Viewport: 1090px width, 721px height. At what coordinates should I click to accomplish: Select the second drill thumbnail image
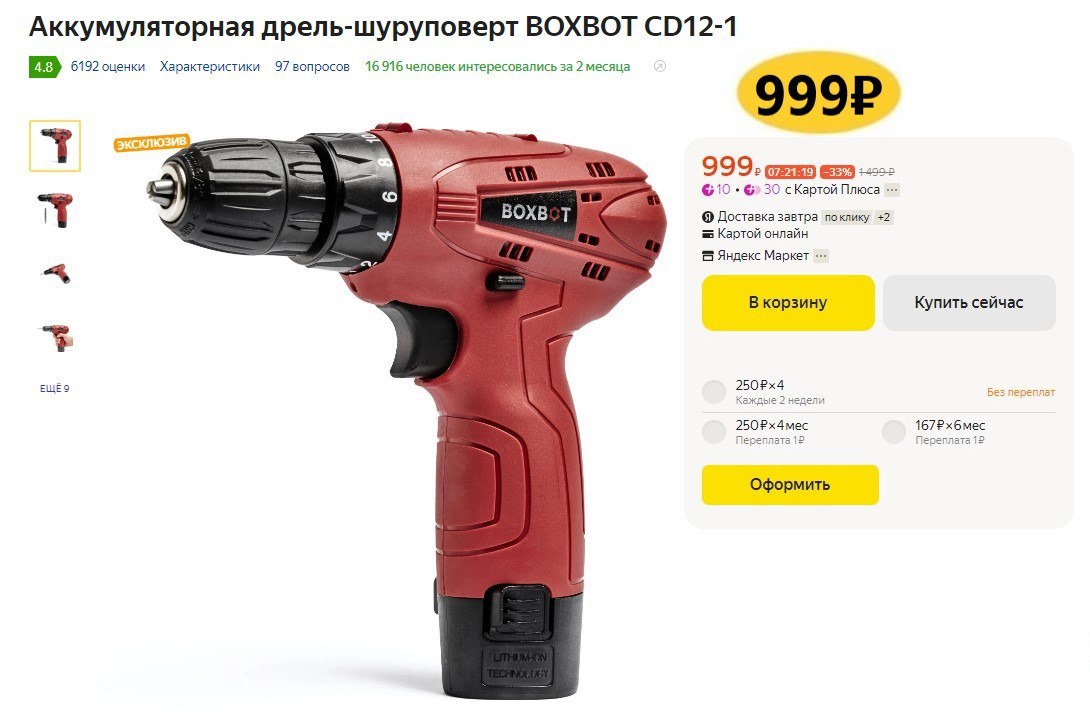pos(55,210)
